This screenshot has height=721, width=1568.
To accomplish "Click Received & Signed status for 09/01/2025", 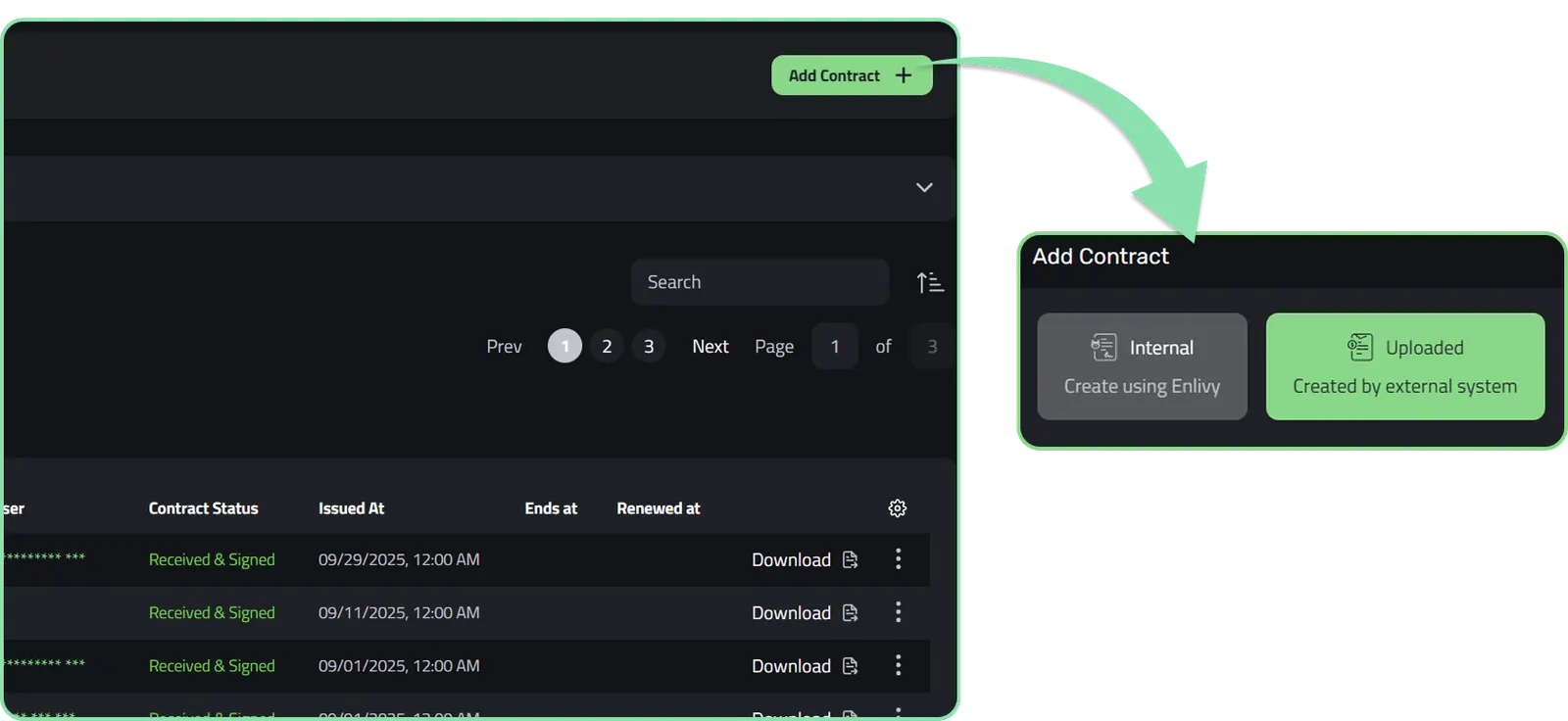I will point(212,666).
